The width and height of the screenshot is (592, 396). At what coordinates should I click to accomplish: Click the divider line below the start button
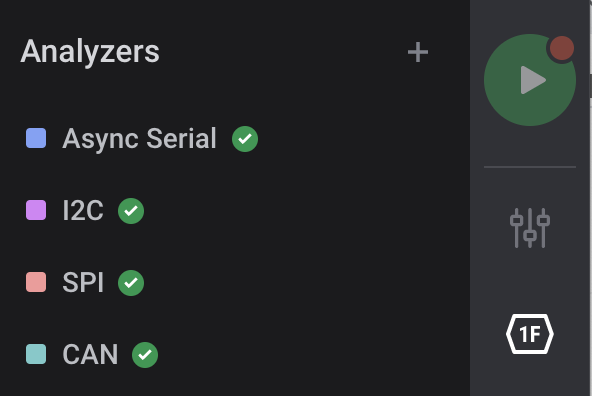pyautogui.click(x=530, y=166)
